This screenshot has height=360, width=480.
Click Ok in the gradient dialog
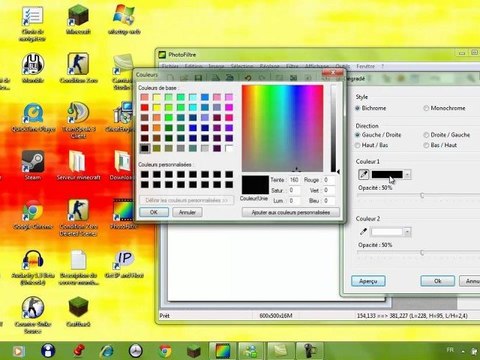[x=437, y=281]
